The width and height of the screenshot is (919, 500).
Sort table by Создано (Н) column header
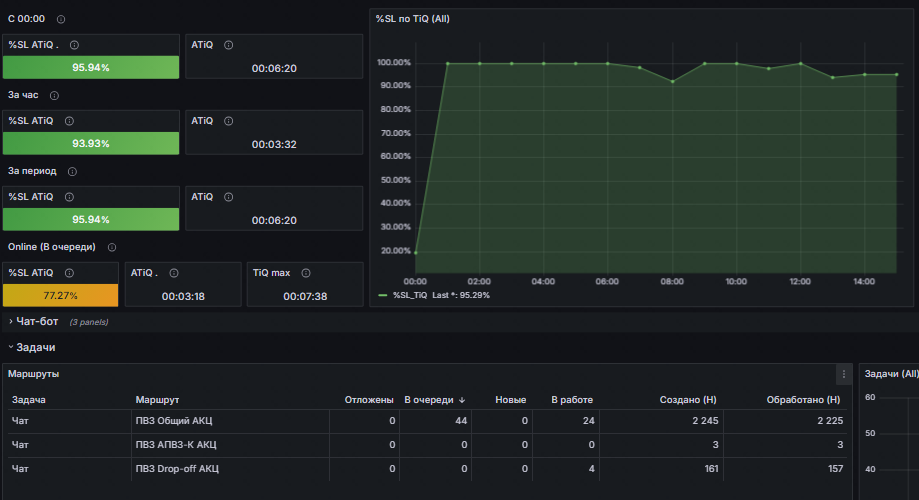(x=688, y=400)
